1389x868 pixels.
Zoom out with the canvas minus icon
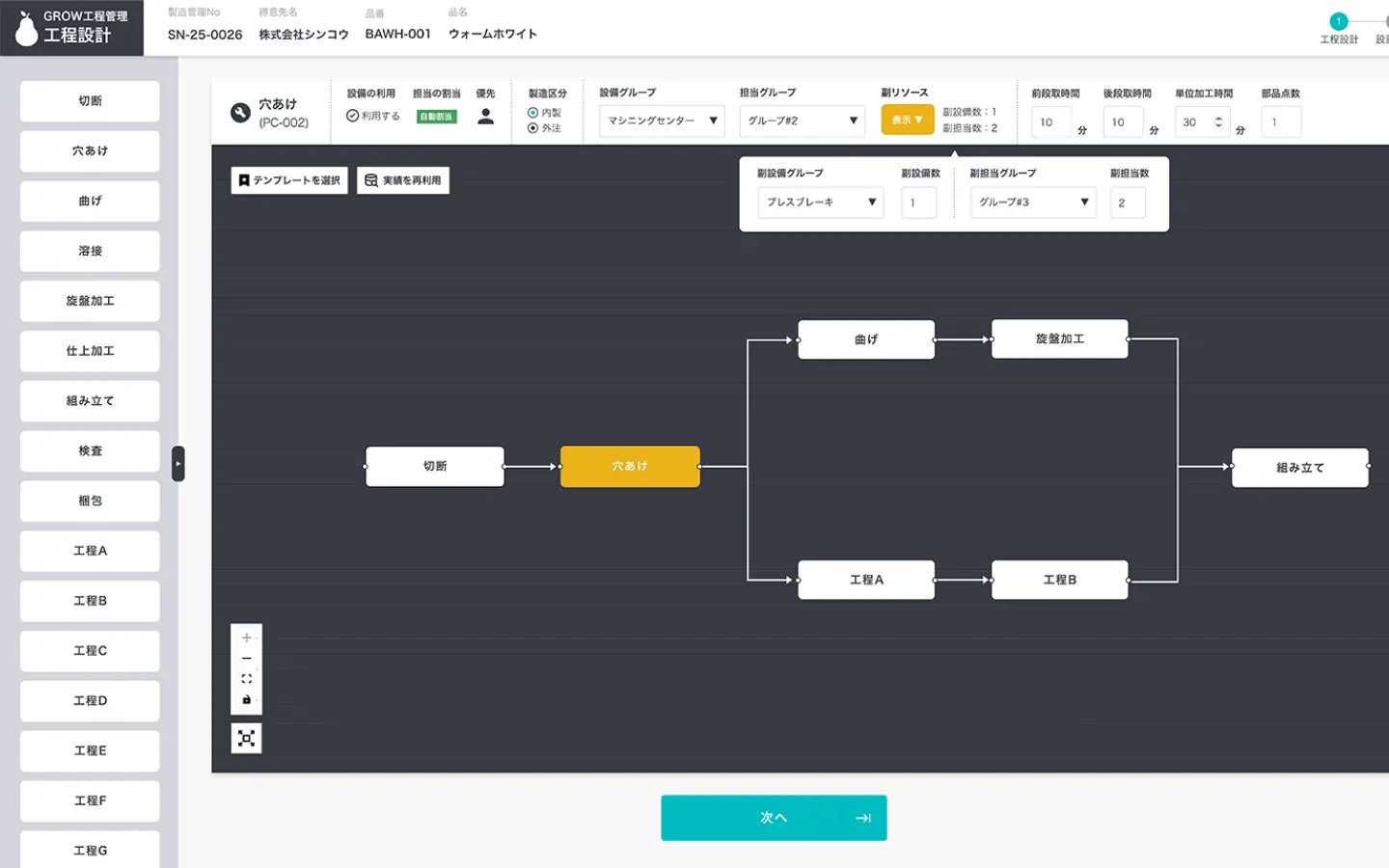[246, 659]
